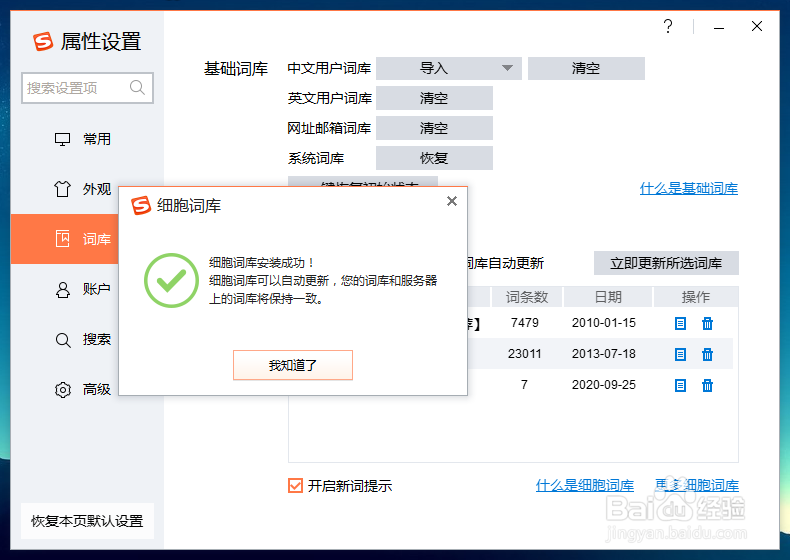
Task: Click the Sogou icon in 细胞词库 dialog
Action: point(141,205)
